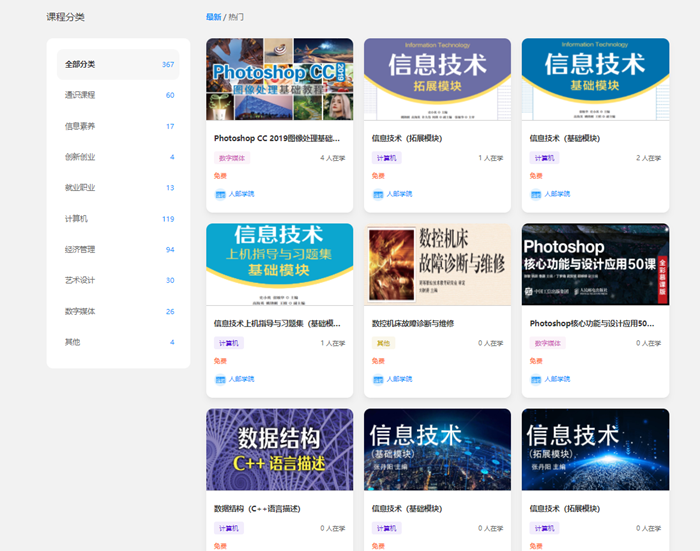Click the 课程分类 heading
This screenshot has height=551, width=700.
pyautogui.click(x=65, y=17)
